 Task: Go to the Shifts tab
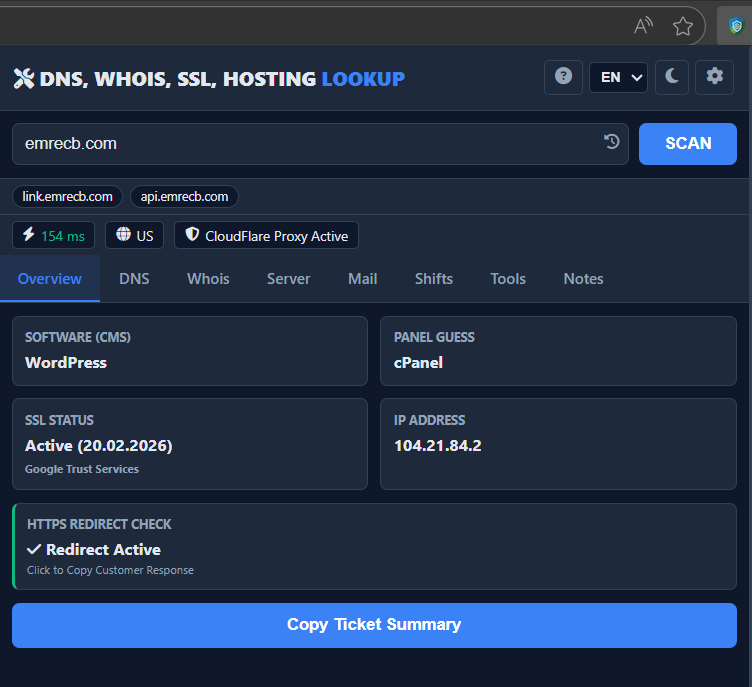pos(434,279)
